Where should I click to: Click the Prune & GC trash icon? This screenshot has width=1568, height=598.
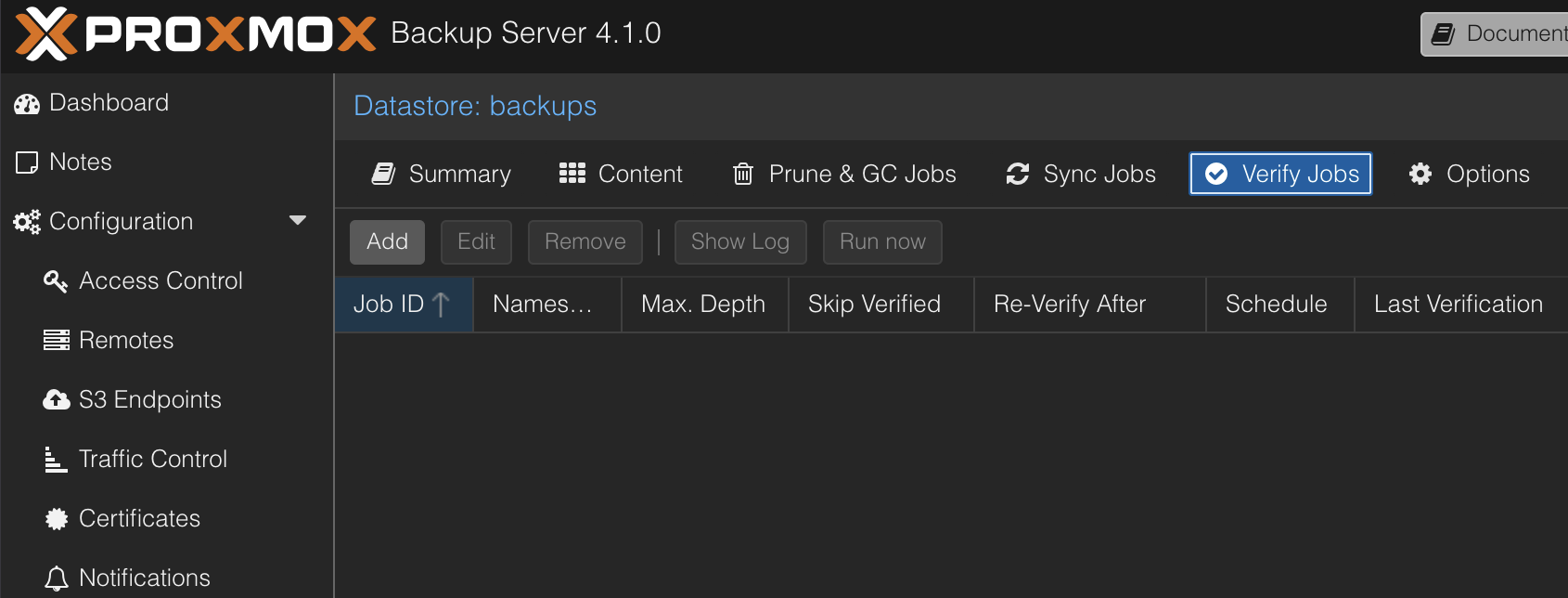743,174
